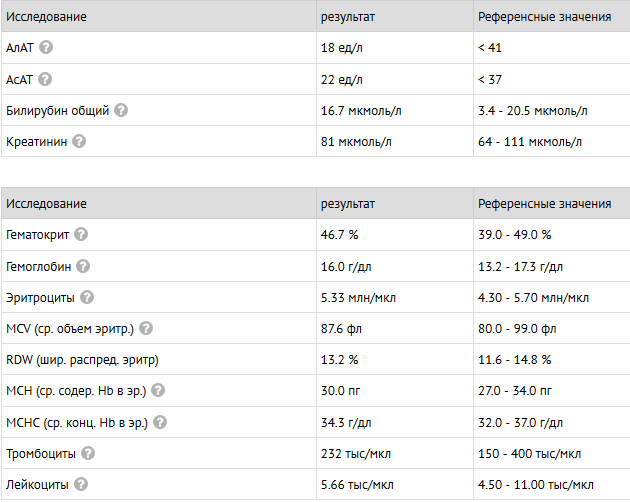The width and height of the screenshot is (630, 502).
Task: Click question icon next to Эритроциты
Action: (87, 297)
